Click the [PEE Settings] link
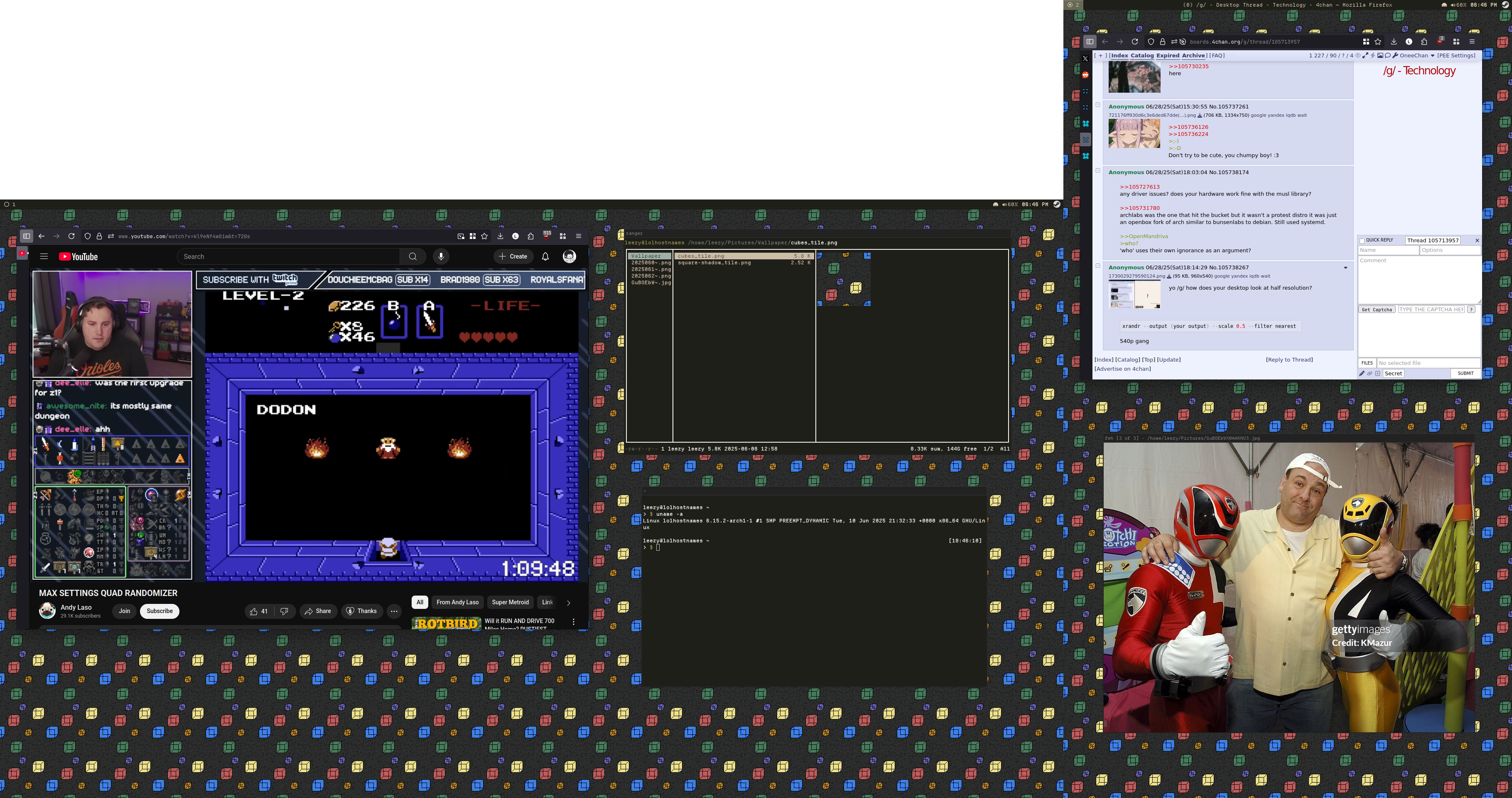 click(1456, 56)
